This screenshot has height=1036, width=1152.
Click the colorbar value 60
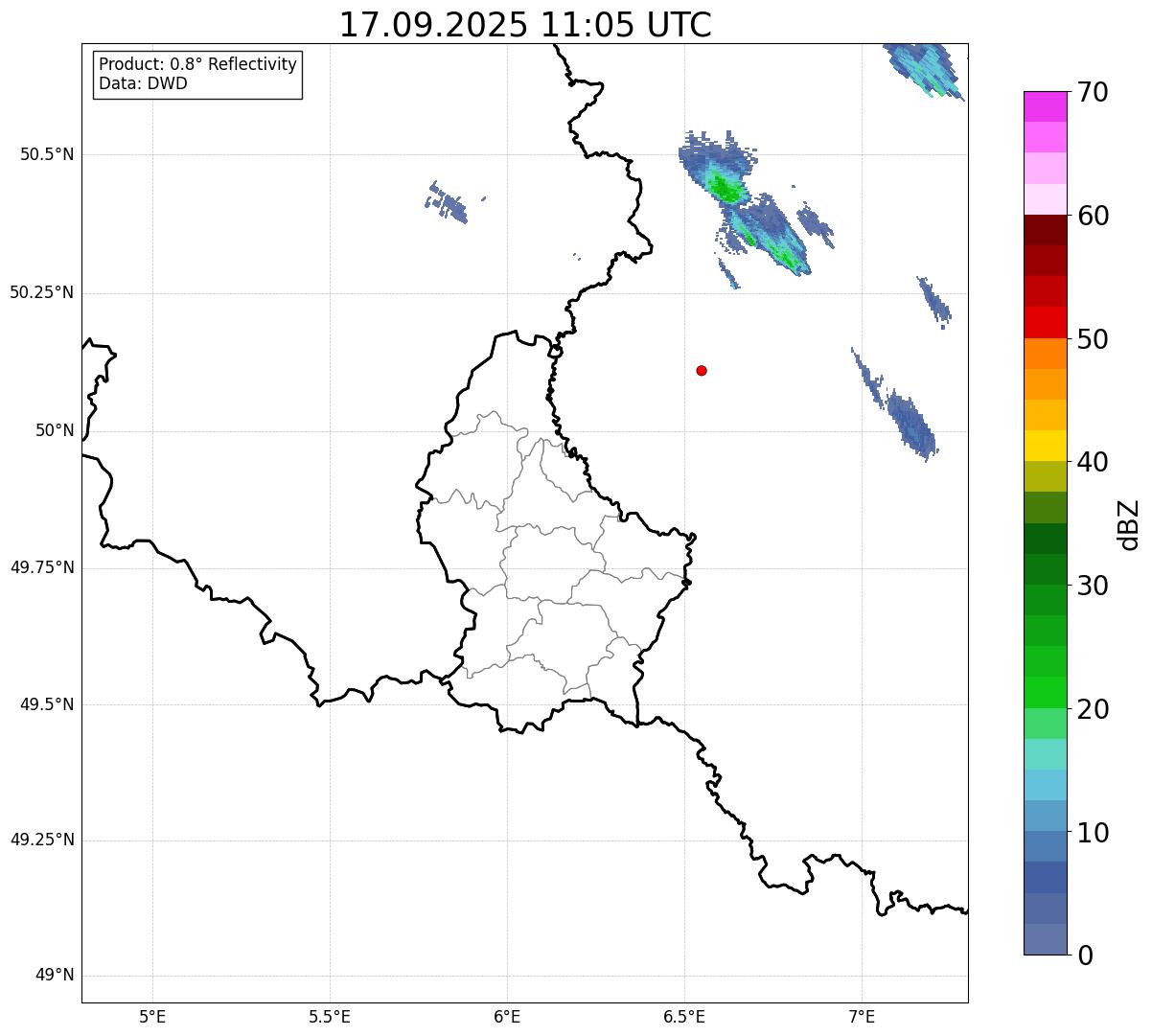[x=1093, y=216]
